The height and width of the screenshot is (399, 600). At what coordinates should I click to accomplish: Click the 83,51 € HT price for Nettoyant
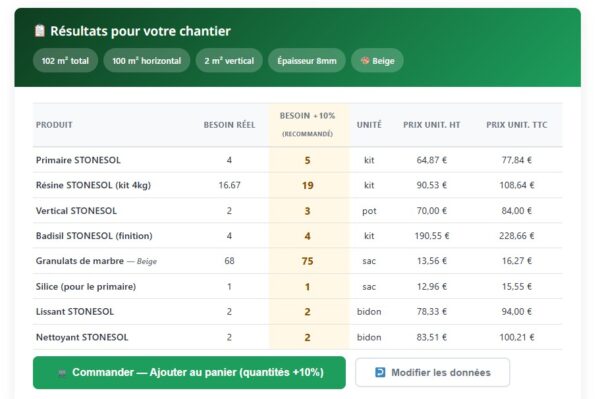click(432, 337)
